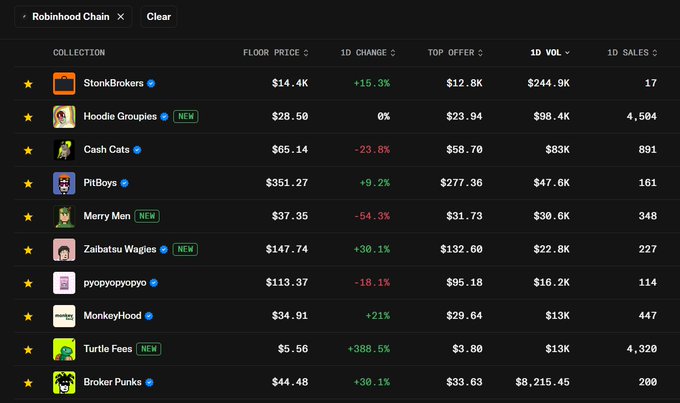
Task: Open the Cash Cats collection name
Action: pos(106,150)
